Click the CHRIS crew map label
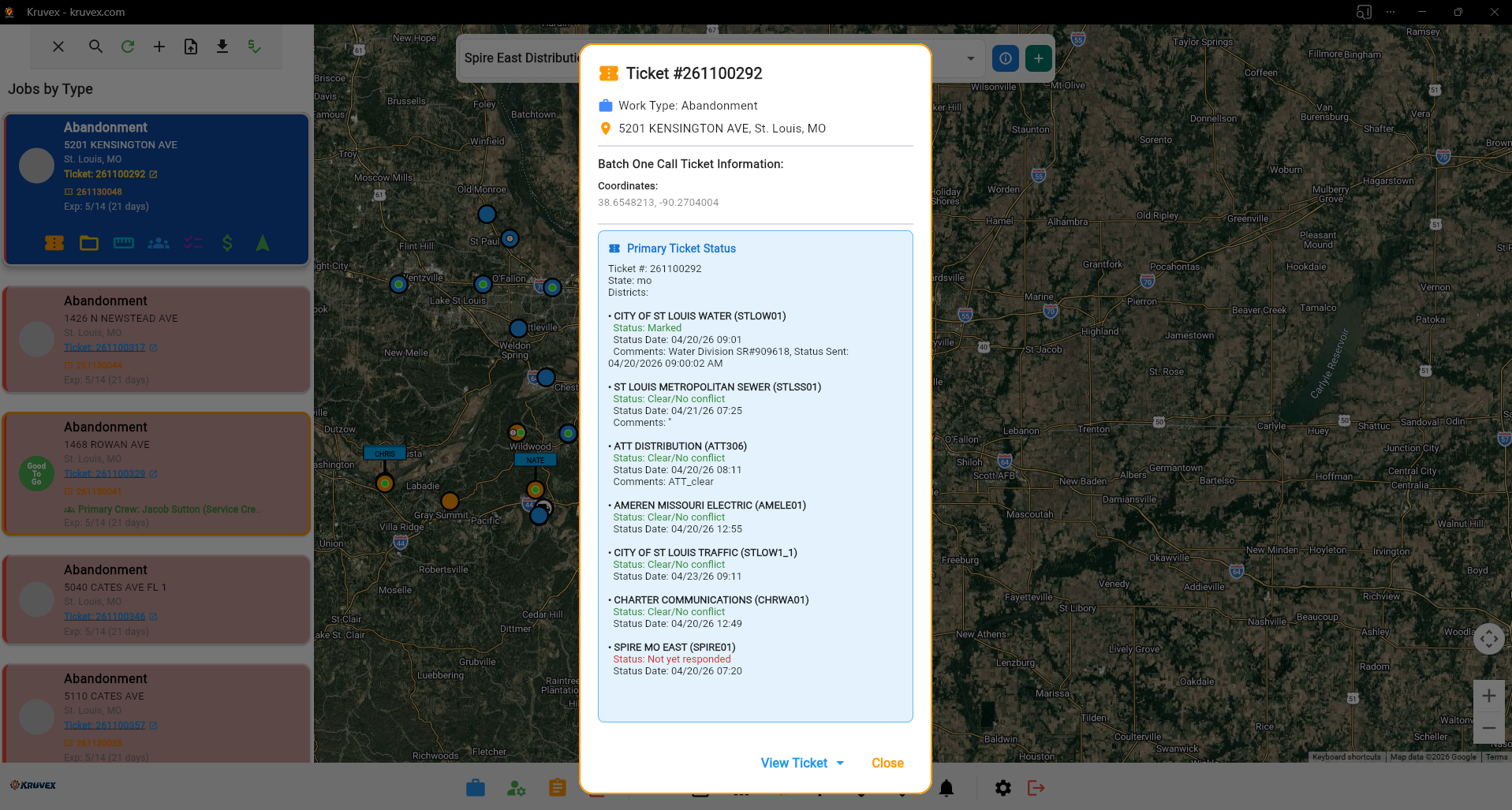This screenshot has height=810, width=1512. point(385,454)
